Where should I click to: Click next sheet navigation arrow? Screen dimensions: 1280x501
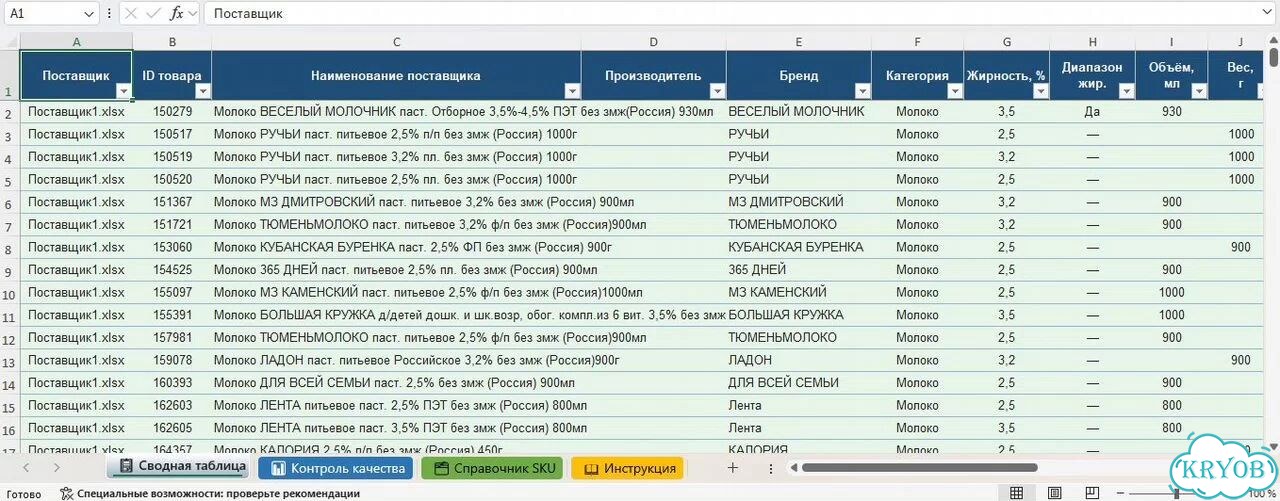57,468
